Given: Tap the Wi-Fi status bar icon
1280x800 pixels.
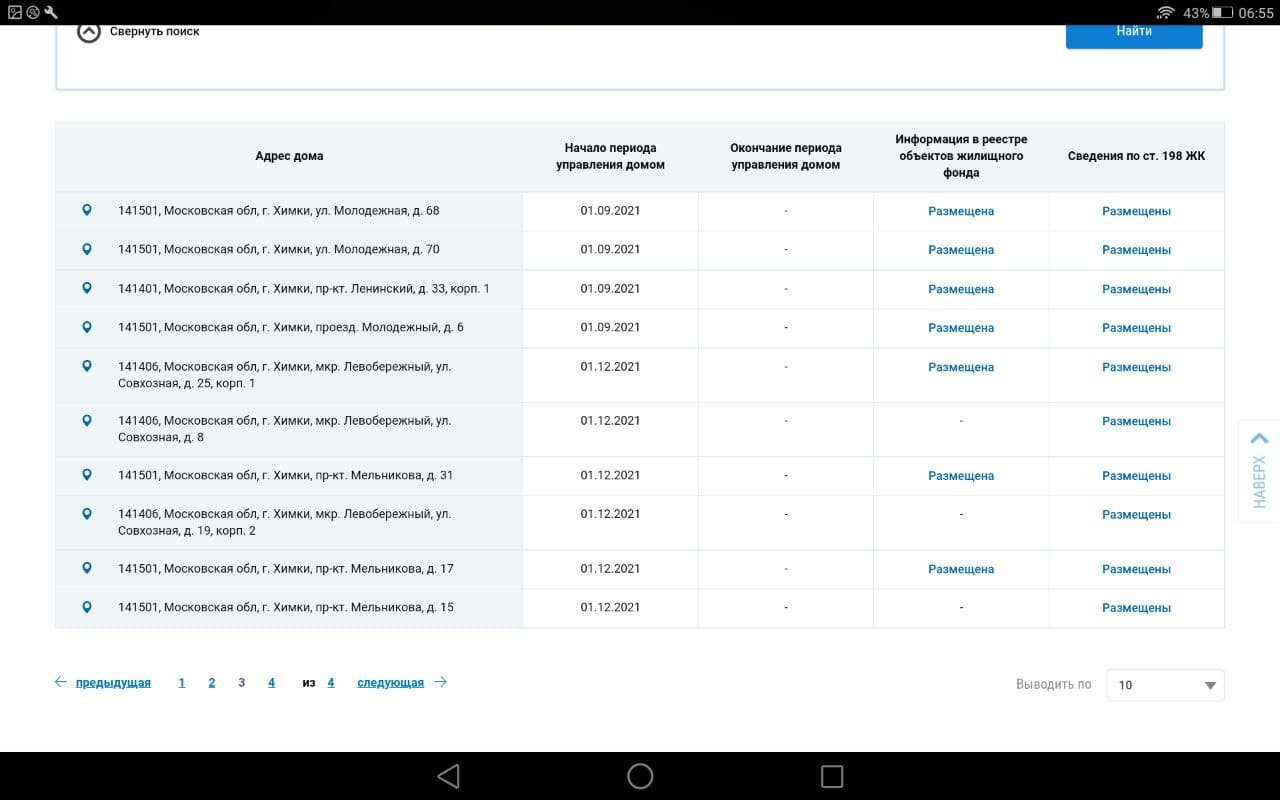Looking at the screenshot, I should [1165, 13].
